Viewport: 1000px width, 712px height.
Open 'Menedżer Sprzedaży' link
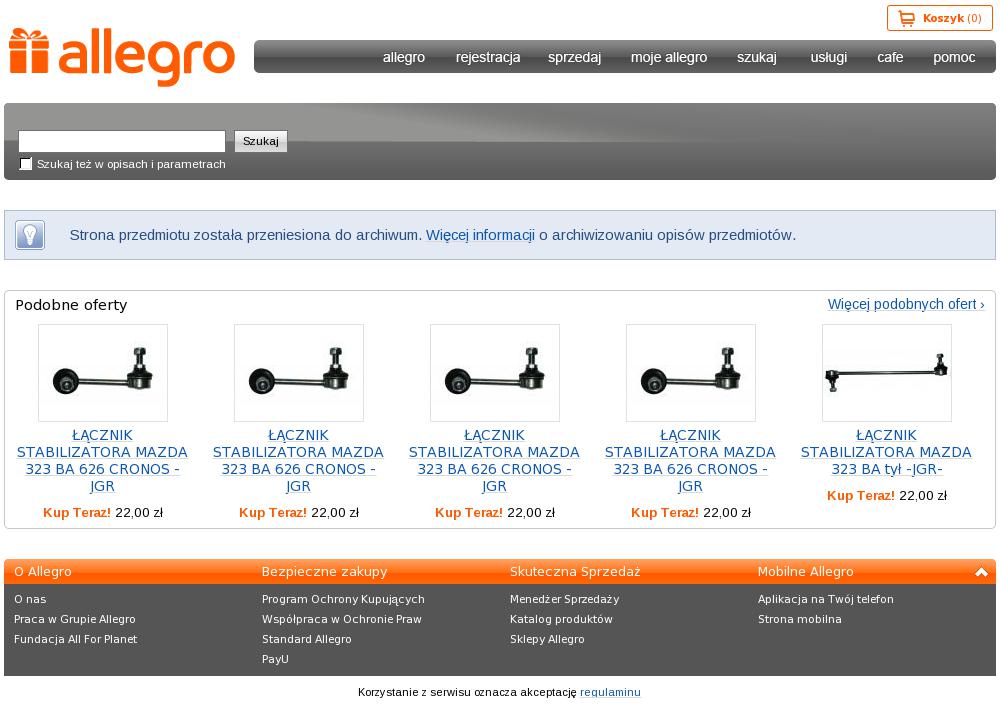click(564, 599)
